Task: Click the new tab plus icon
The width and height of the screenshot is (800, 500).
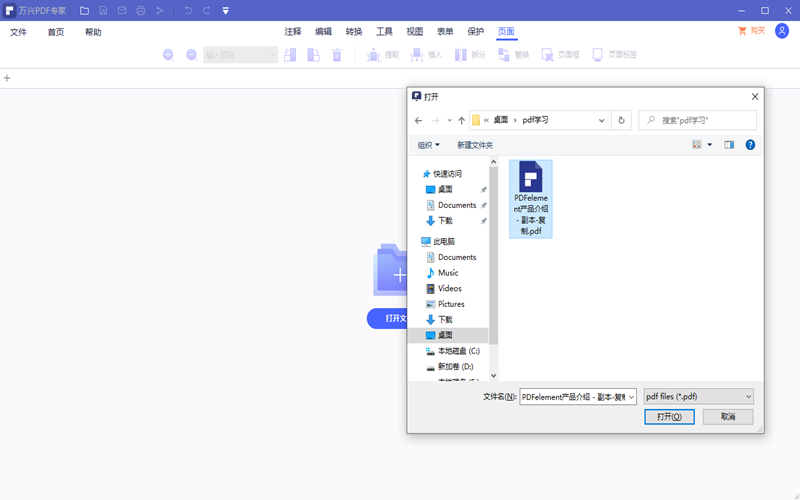Action: (7, 78)
